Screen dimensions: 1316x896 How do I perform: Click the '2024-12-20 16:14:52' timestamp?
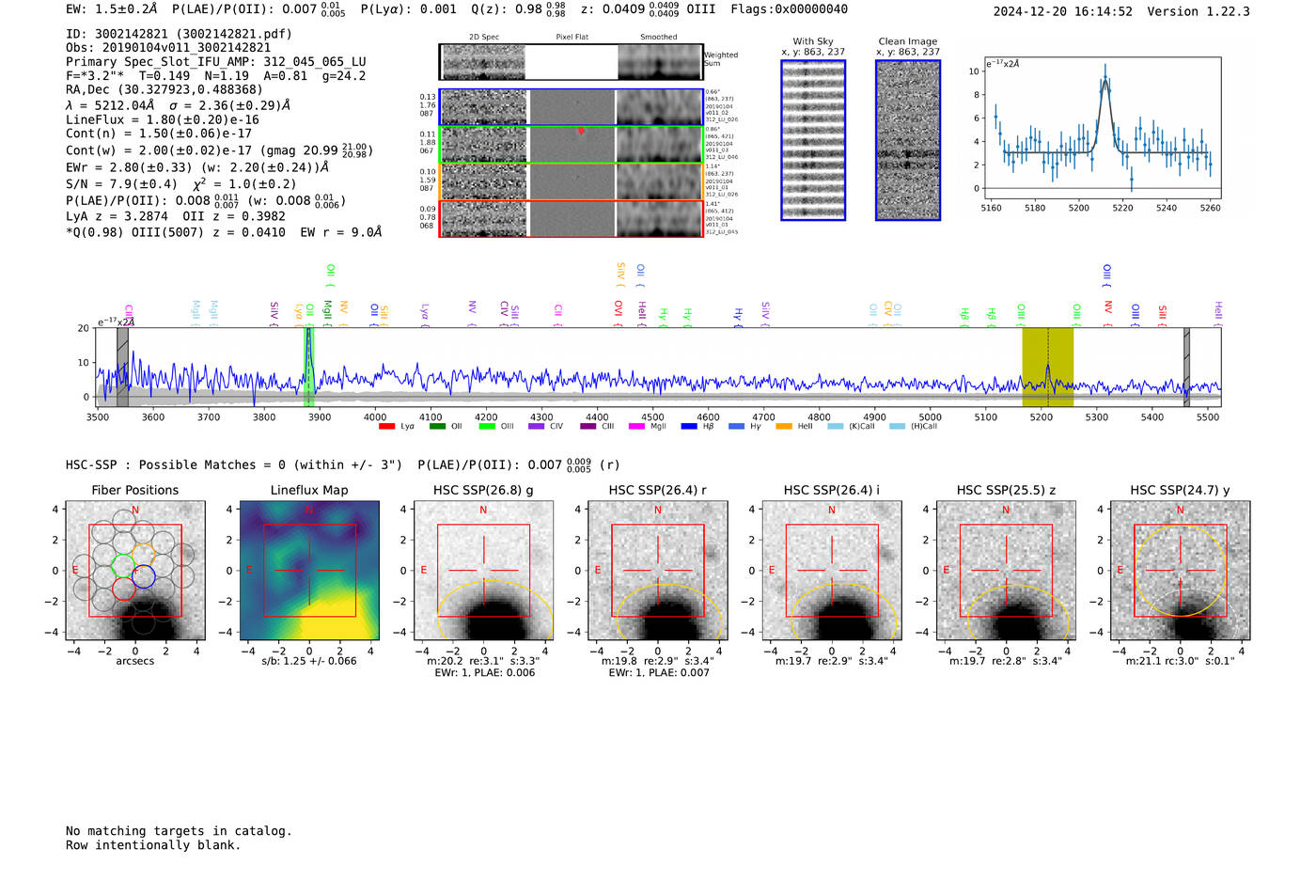pyautogui.click(x=1063, y=11)
